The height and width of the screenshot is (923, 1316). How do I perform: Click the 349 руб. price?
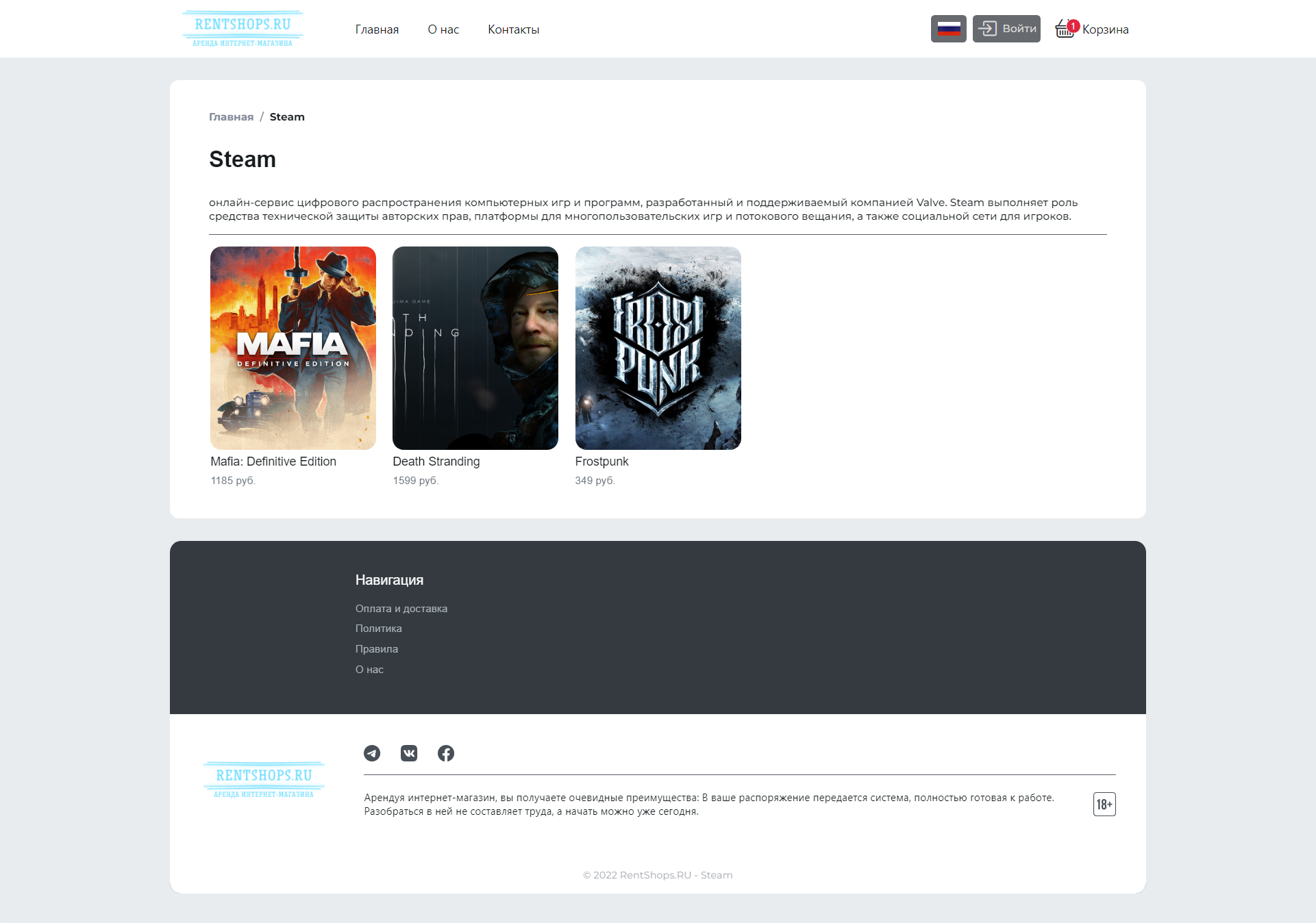click(595, 481)
